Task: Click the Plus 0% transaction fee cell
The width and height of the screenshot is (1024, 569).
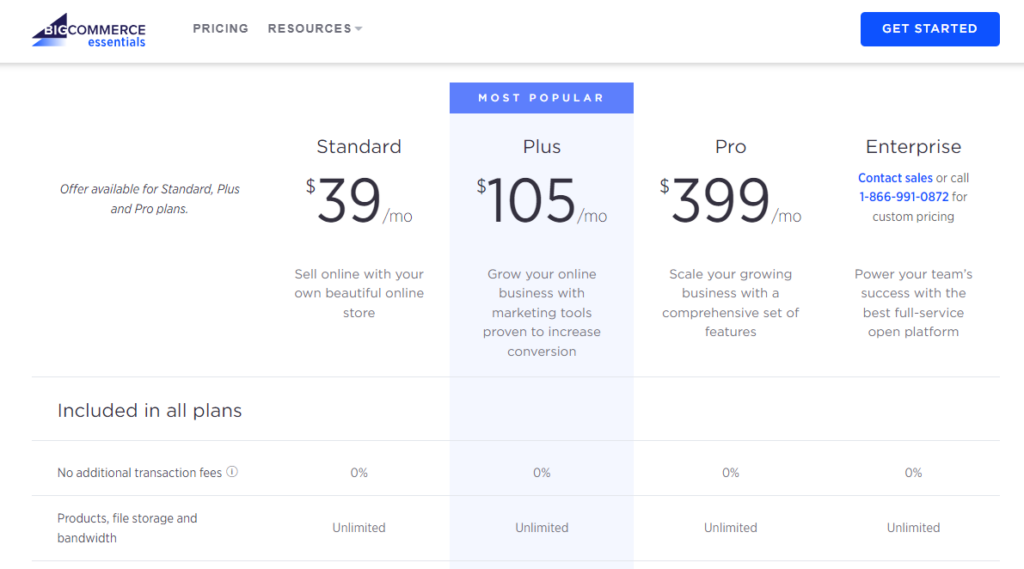Action: 541,472
